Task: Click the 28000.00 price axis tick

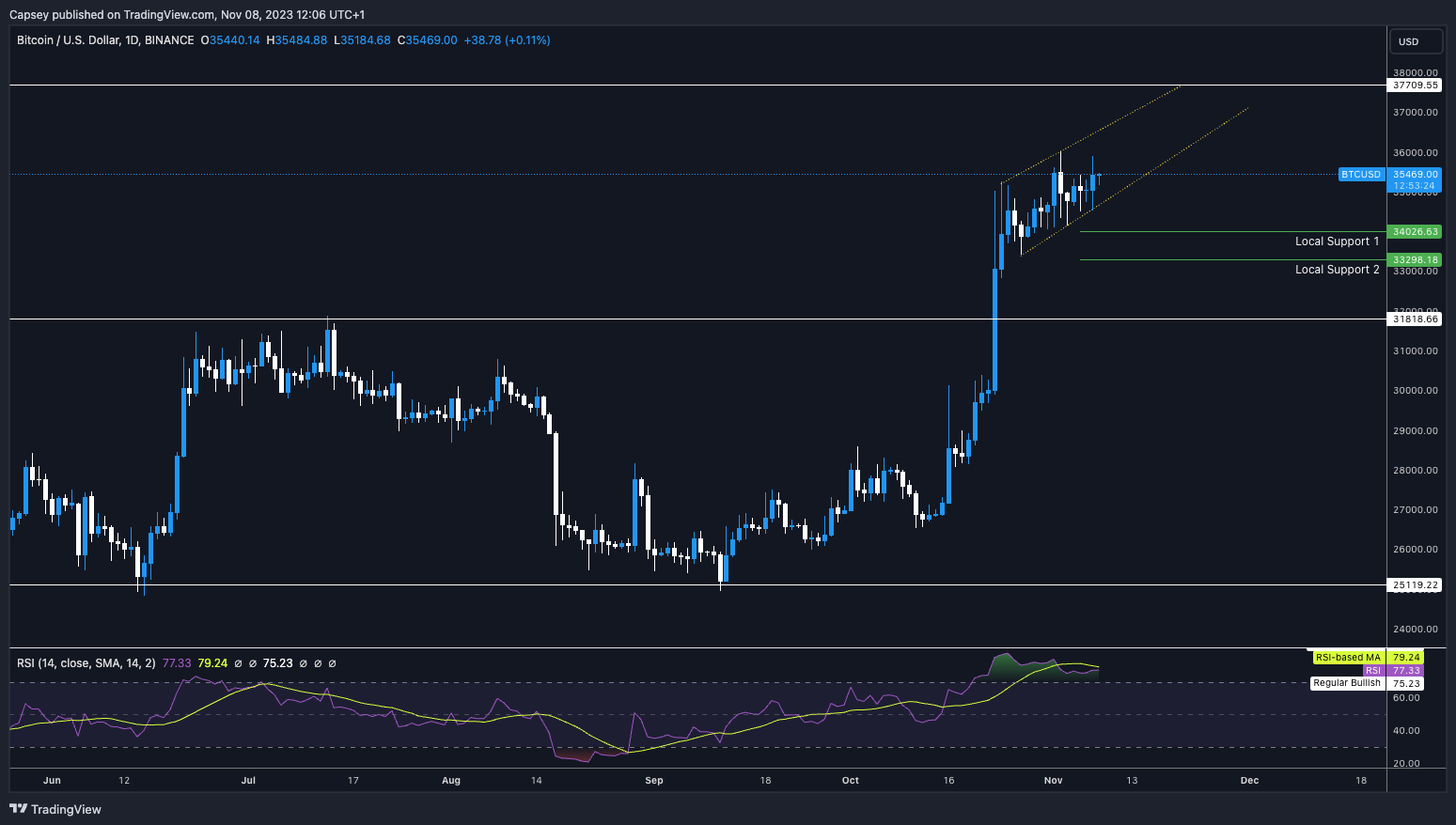Action: [x=1416, y=470]
